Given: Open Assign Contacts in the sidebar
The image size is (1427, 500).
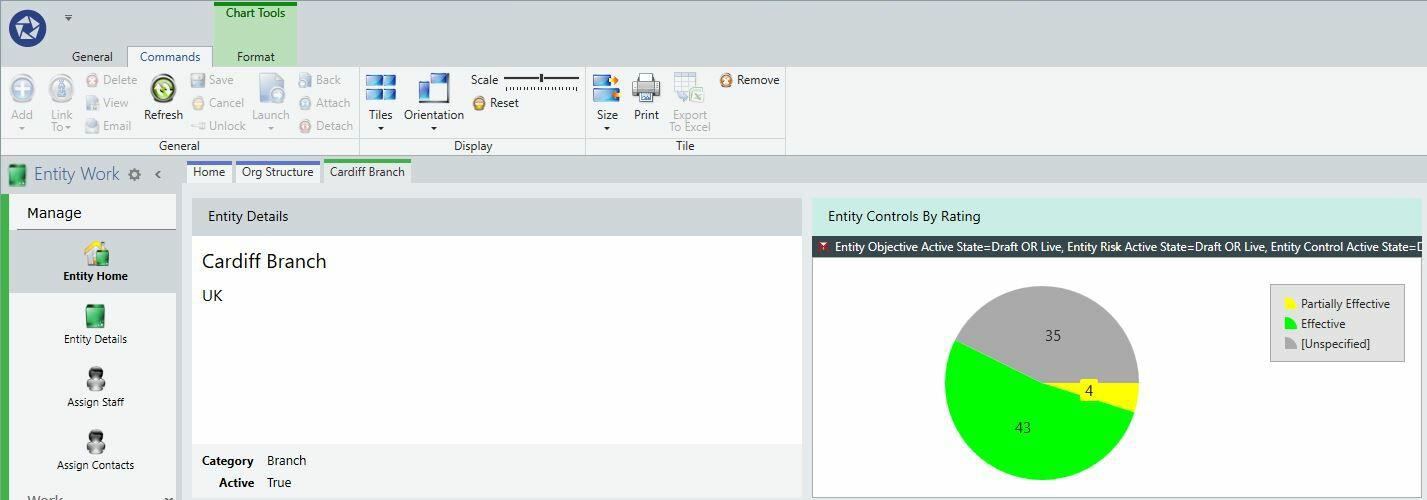Looking at the screenshot, I should pyautogui.click(x=95, y=451).
